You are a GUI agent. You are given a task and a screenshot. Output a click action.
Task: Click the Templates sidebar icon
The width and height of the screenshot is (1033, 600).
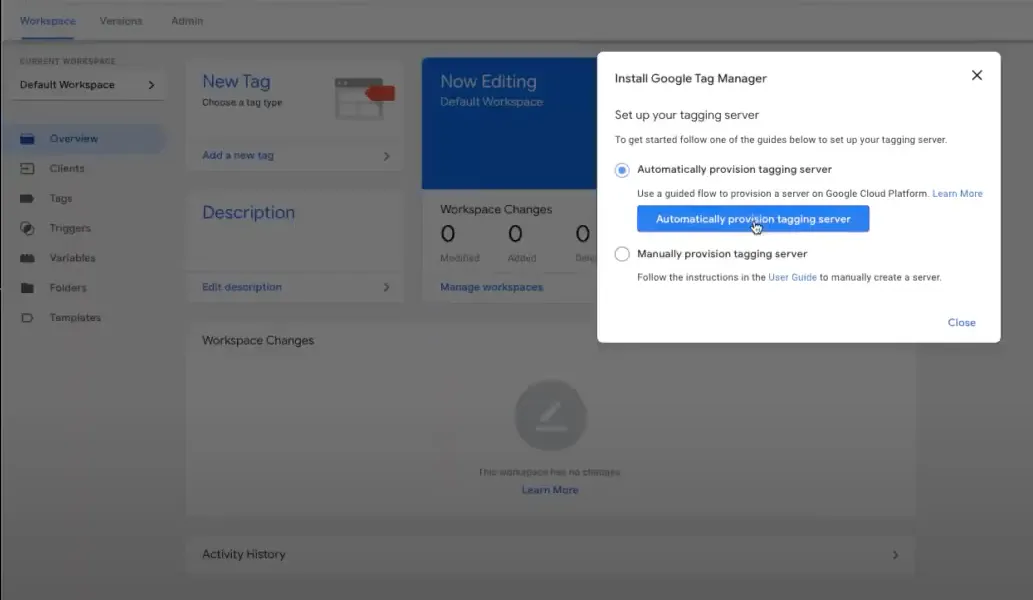[27, 317]
